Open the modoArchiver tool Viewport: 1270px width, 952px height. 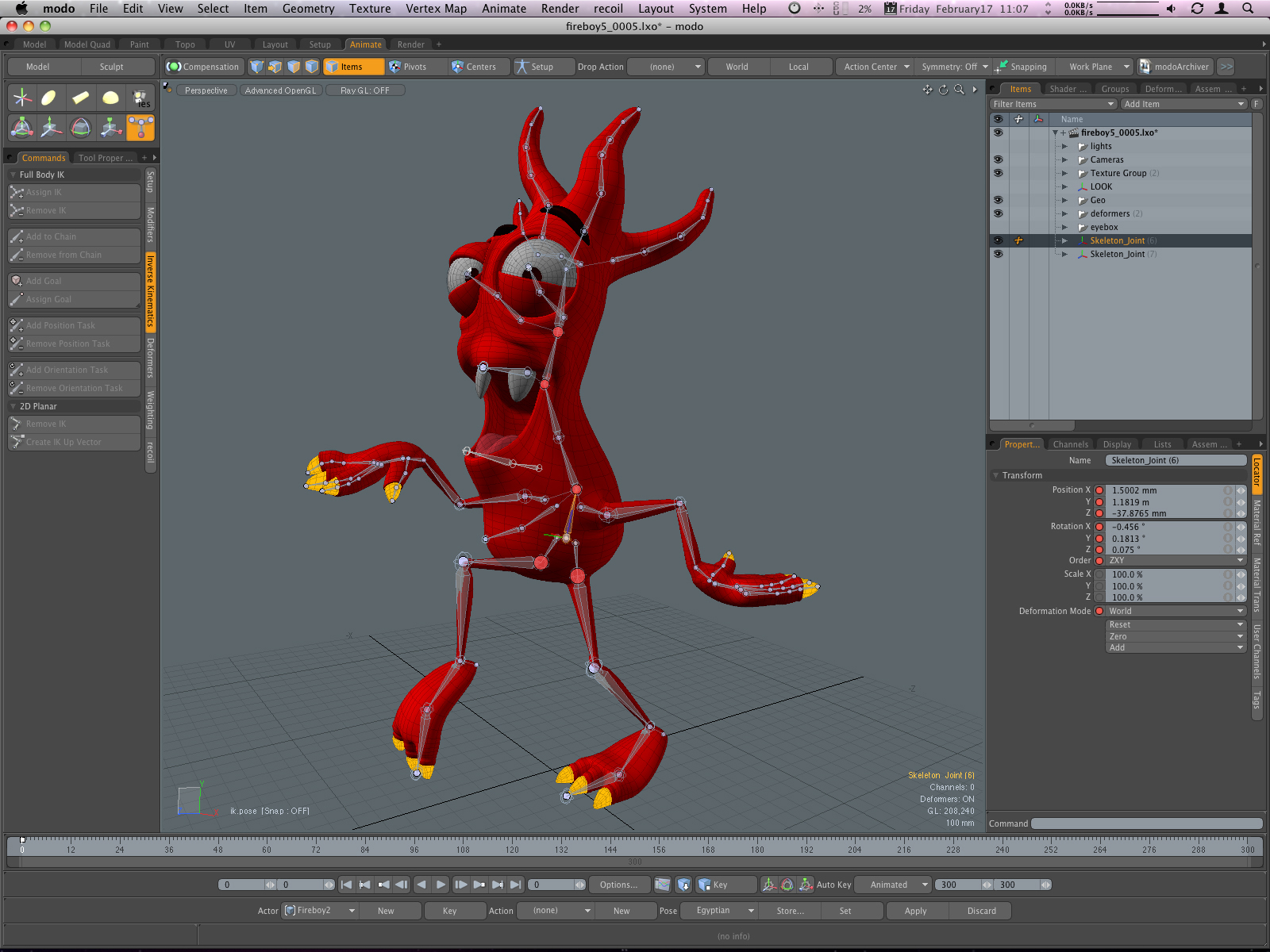pos(1174,67)
